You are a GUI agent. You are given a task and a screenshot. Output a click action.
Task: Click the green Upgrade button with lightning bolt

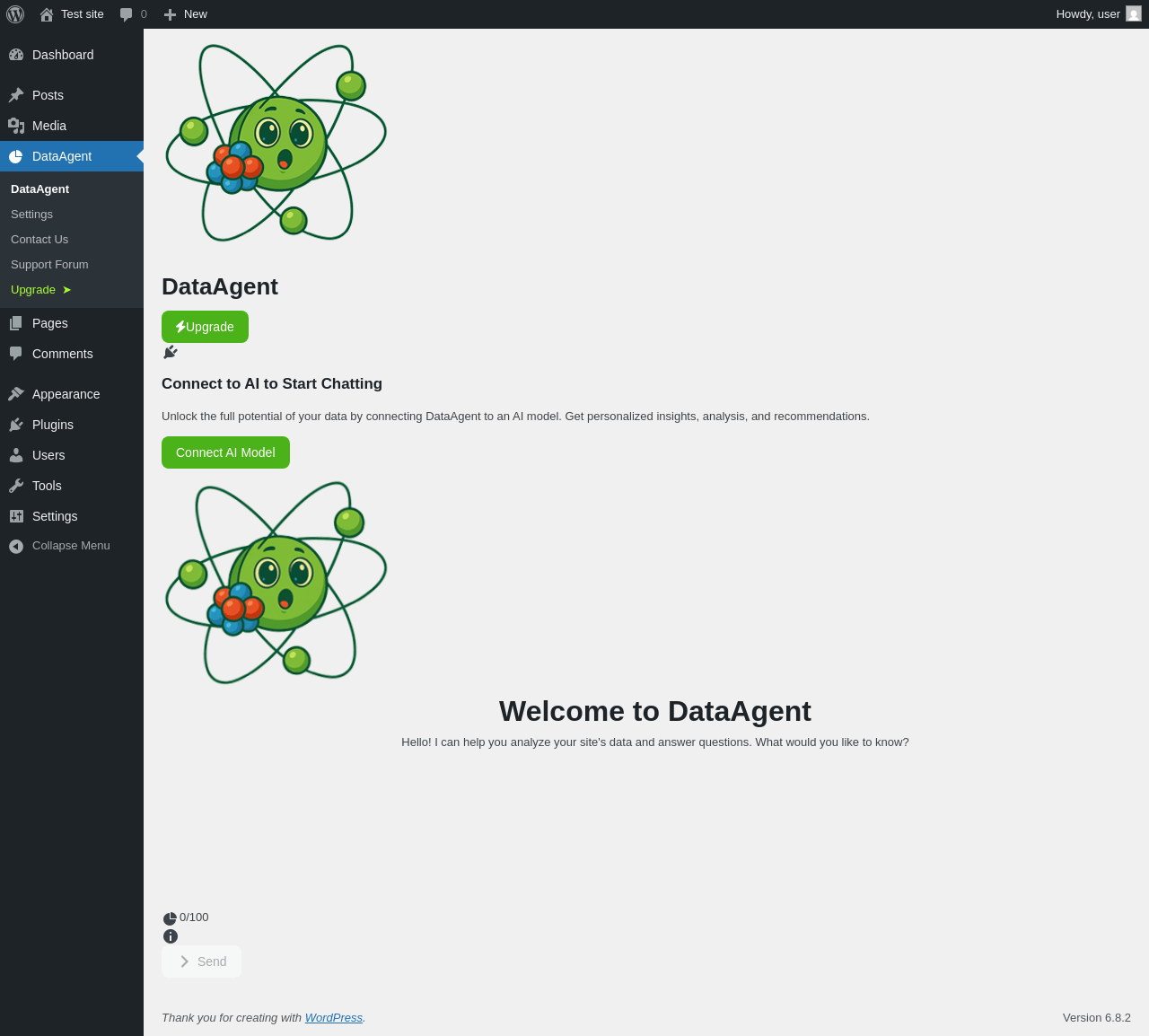coord(205,327)
